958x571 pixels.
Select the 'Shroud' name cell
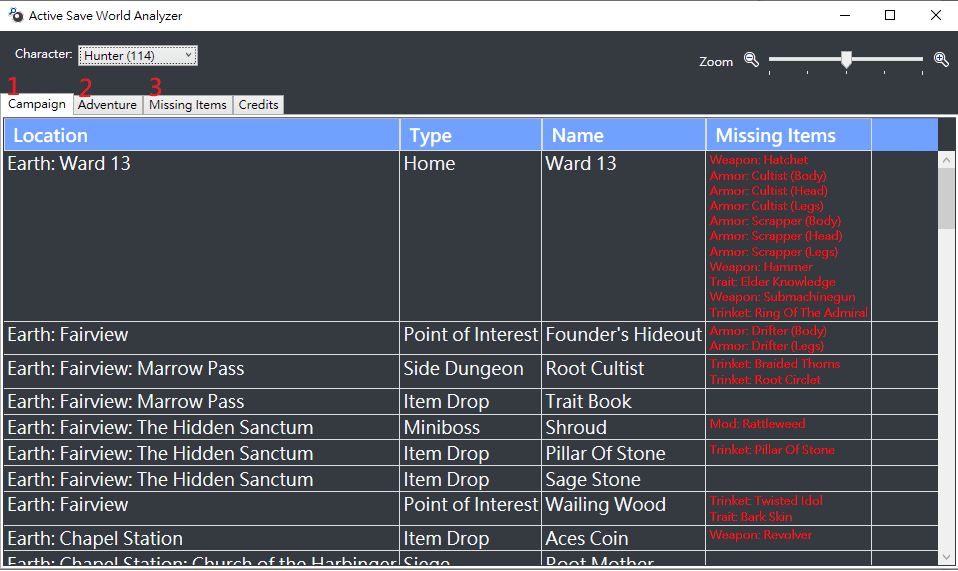click(x=624, y=427)
